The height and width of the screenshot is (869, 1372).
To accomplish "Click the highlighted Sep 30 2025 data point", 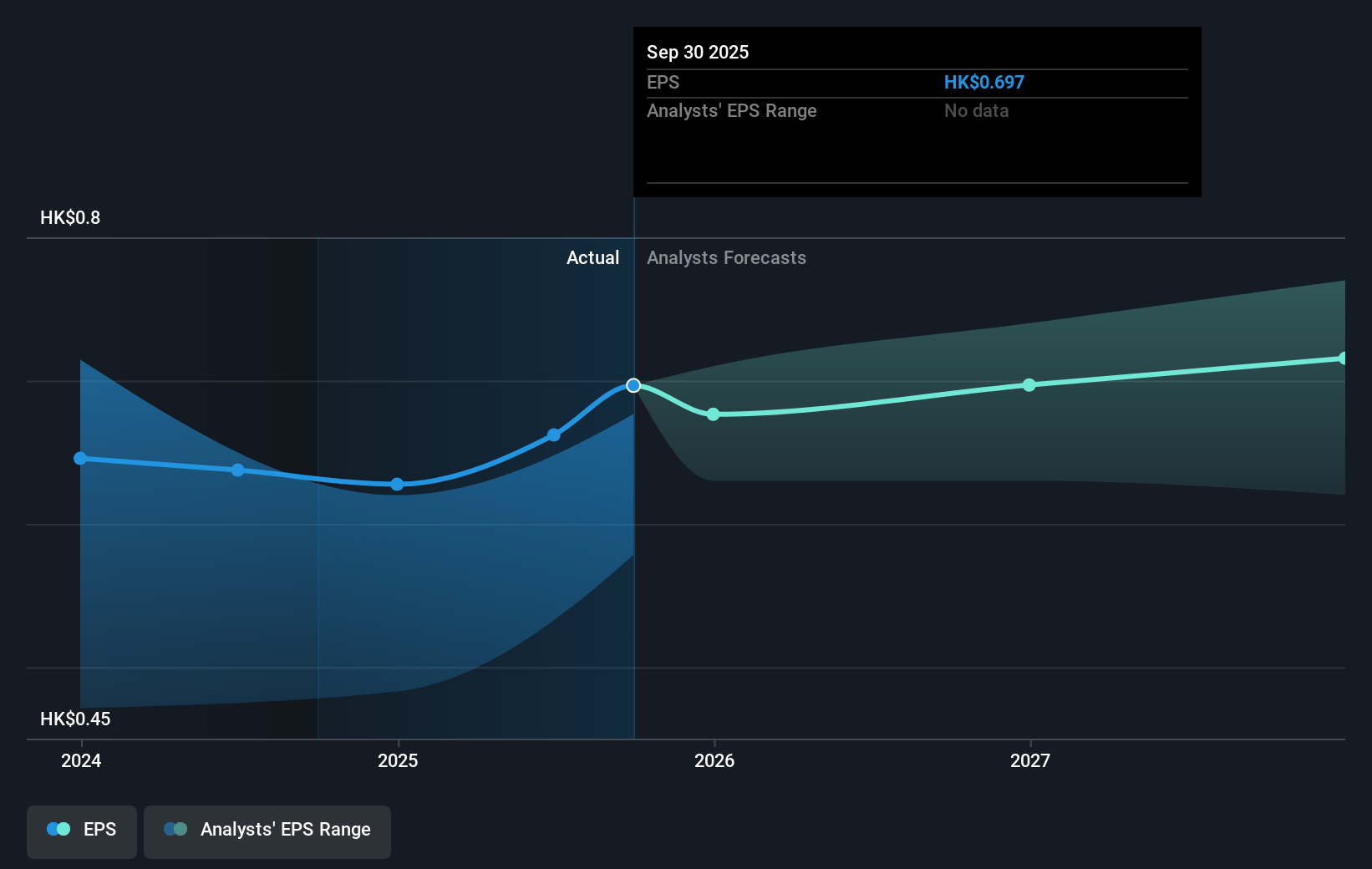I will click(x=634, y=385).
